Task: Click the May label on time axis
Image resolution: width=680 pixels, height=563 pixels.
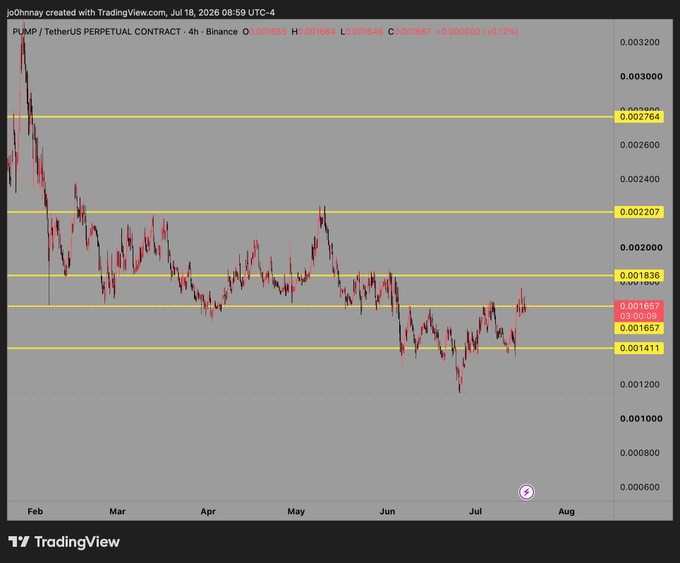Action: coord(296,511)
